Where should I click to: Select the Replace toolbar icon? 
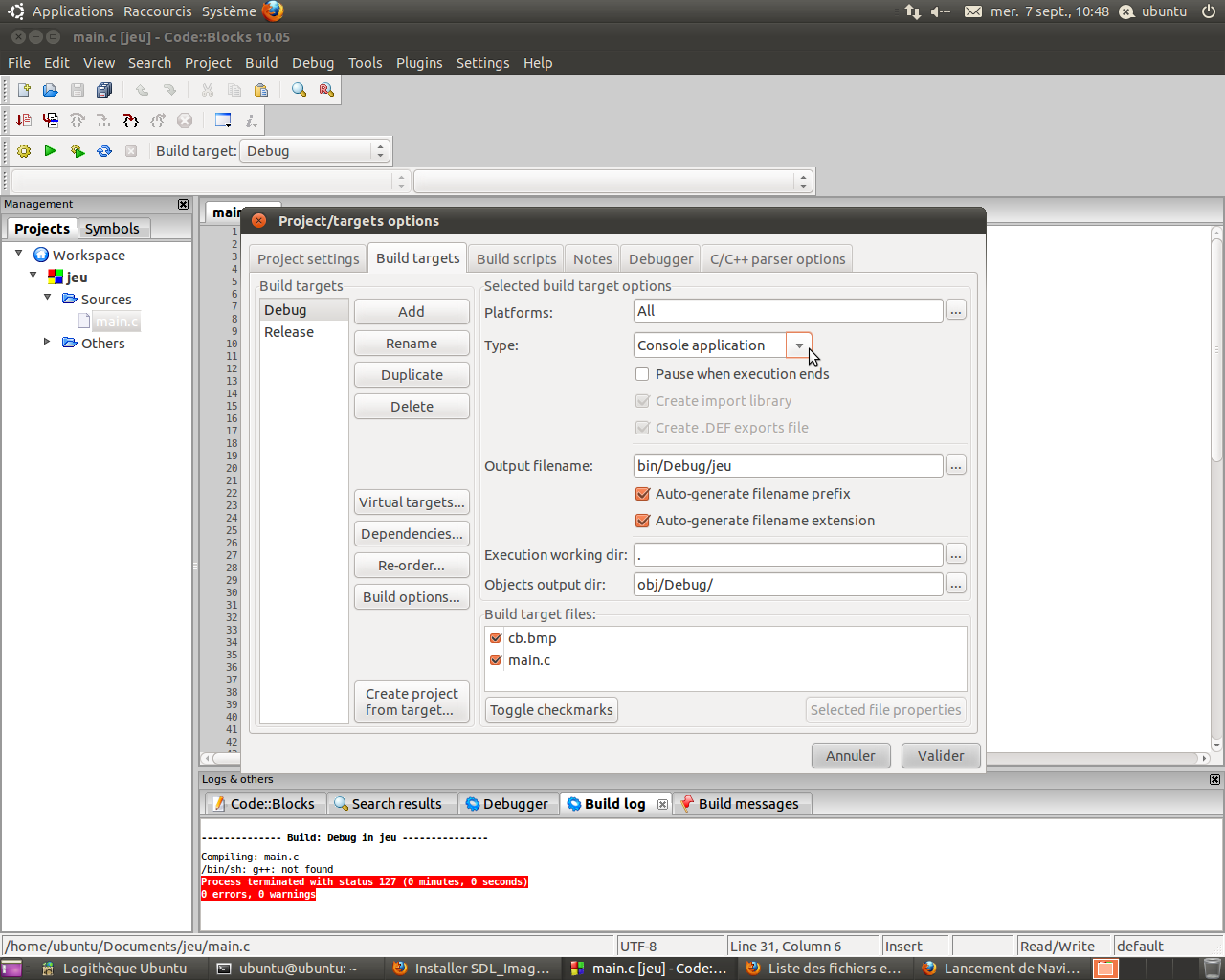point(324,89)
